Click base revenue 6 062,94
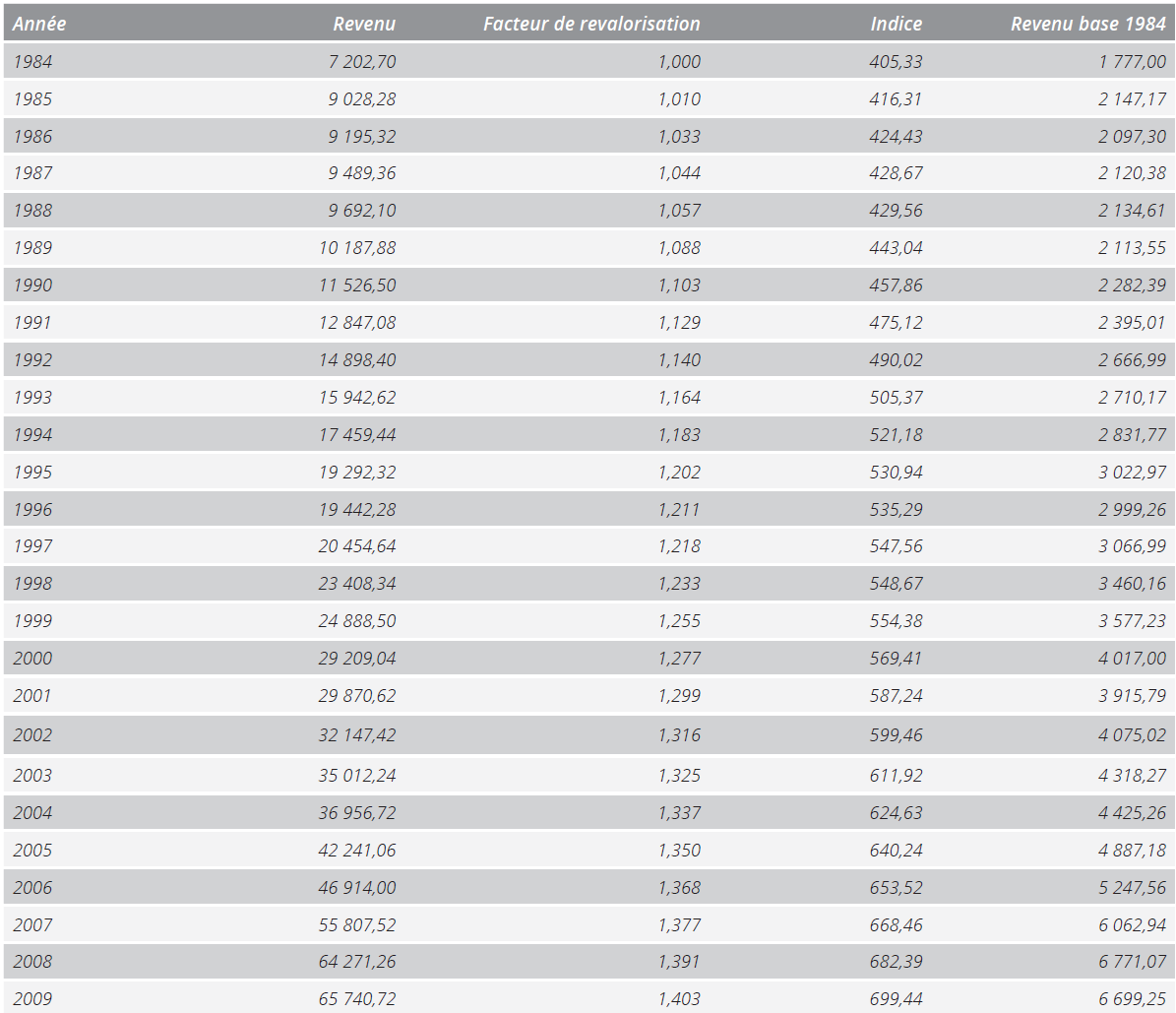This screenshot has height=1013, width=1176. click(x=1132, y=925)
